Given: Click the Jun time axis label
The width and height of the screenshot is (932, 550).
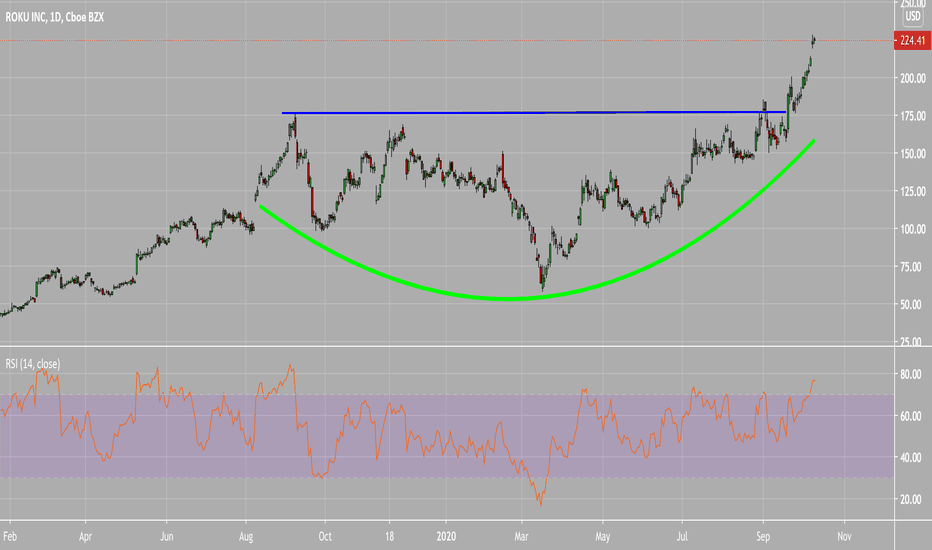Looking at the screenshot, I should (x=166, y=536).
